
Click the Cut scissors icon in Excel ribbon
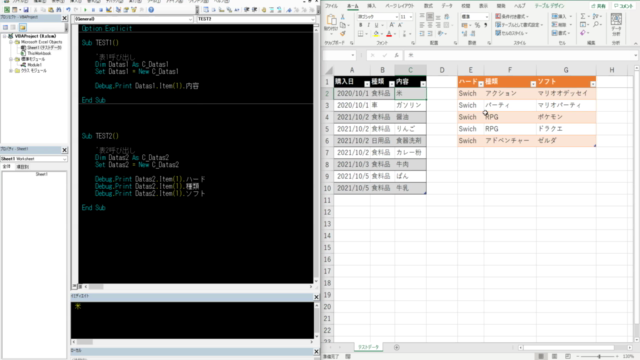pos(342,17)
